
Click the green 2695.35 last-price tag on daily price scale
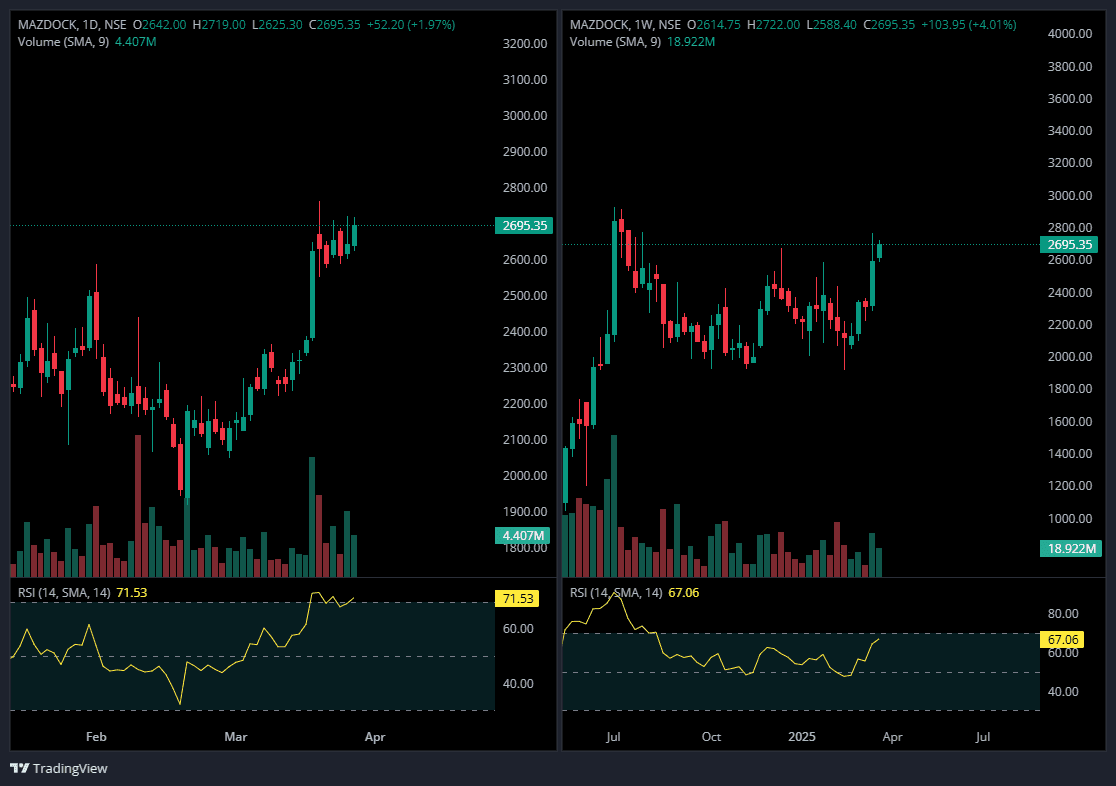point(524,226)
